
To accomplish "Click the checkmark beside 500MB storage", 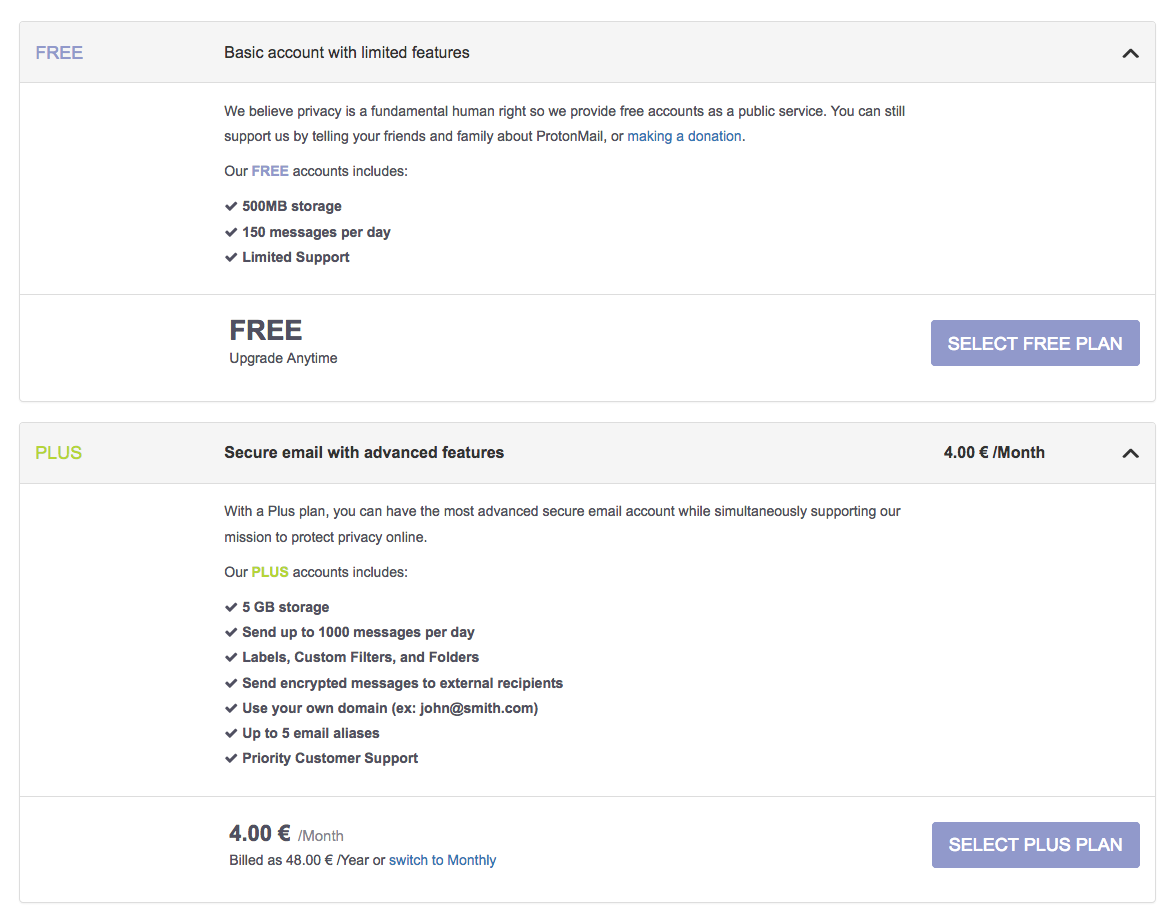I will [x=231, y=206].
